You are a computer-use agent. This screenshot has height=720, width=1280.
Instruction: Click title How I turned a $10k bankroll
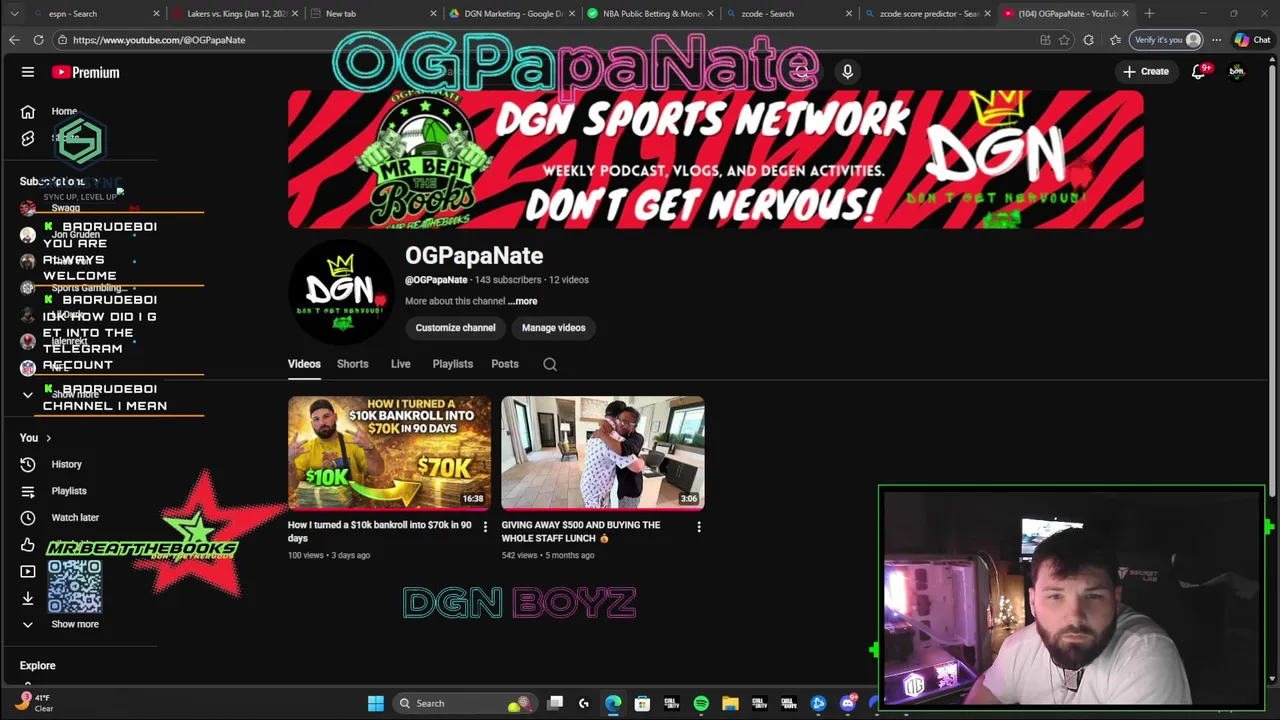click(x=380, y=531)
